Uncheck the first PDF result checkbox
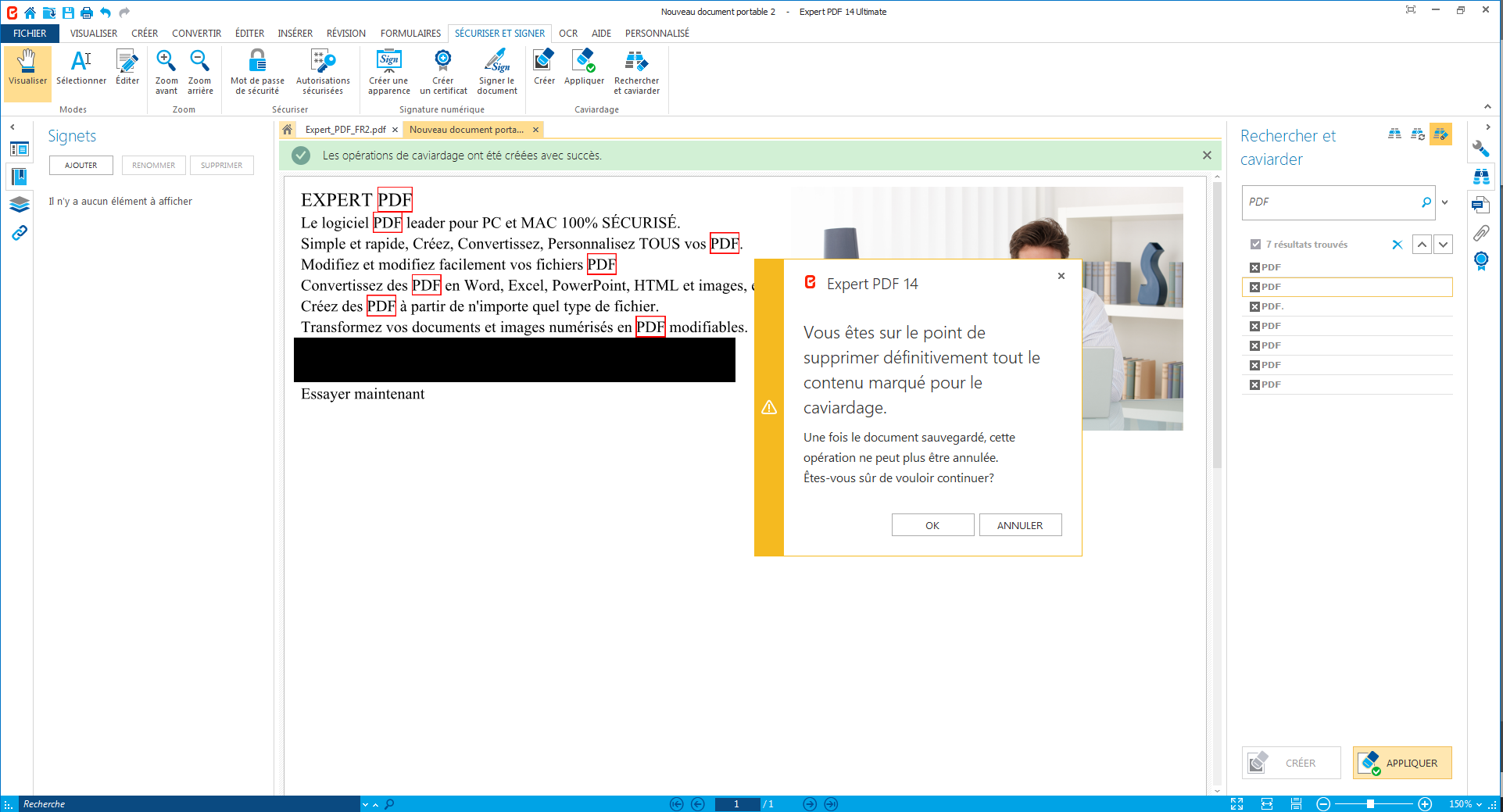The height and width of the screenshot is (812, 1503). (1254, 267)
